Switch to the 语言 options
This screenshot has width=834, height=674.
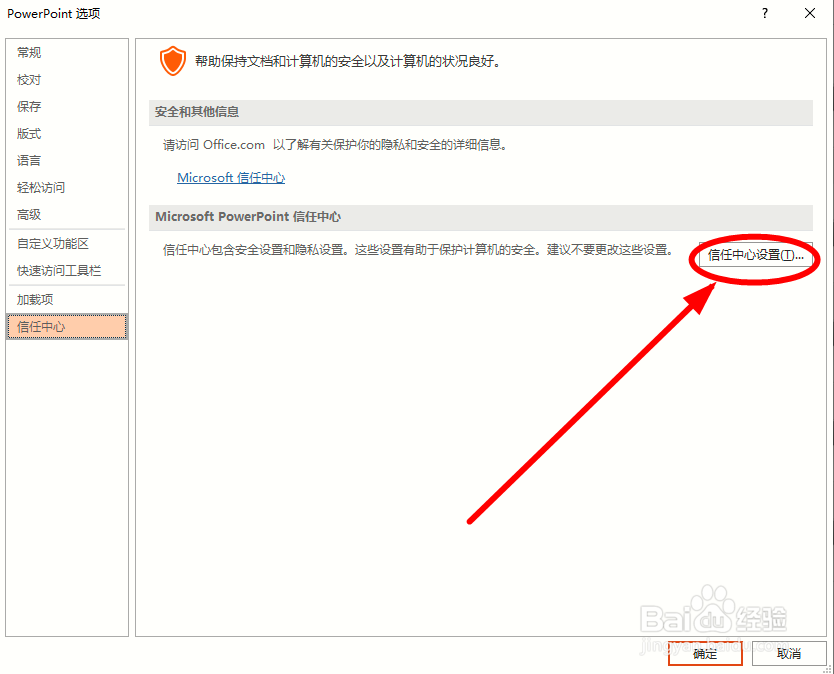click(x=66, y=161)
